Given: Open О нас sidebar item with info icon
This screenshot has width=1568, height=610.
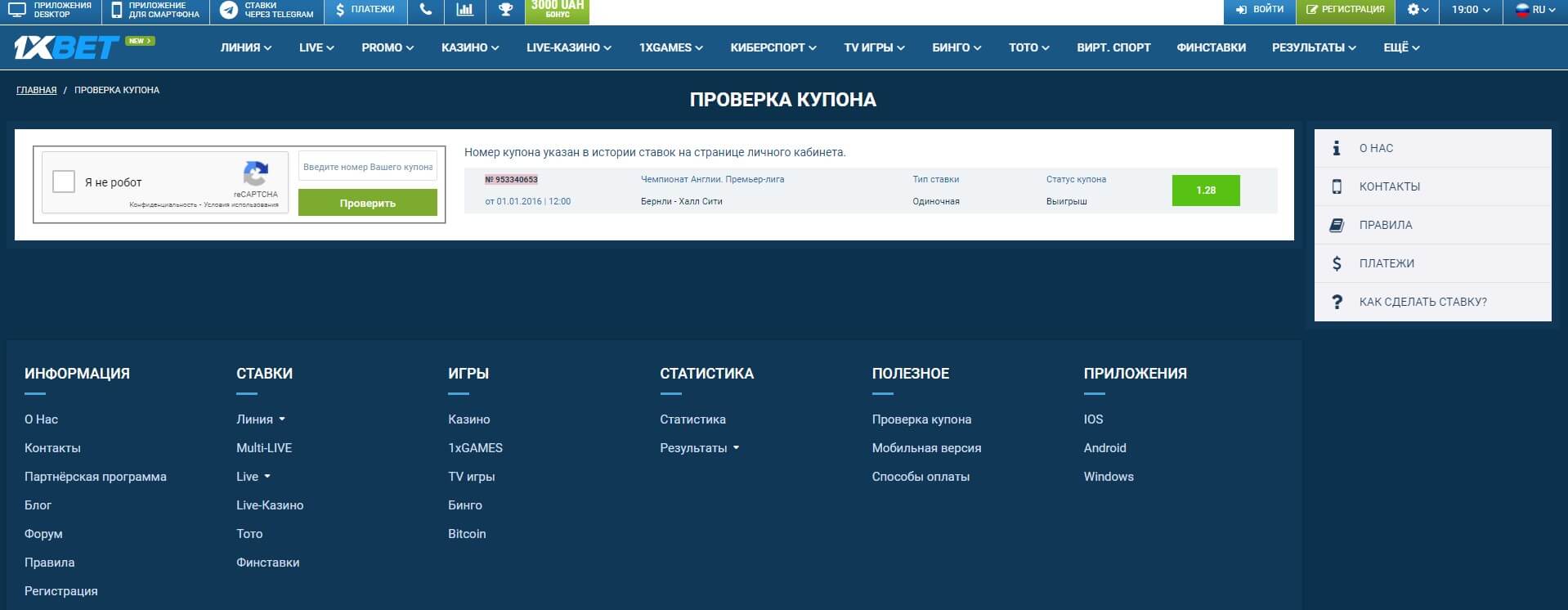Looking at the screenshot, I should click(1432, 148).
